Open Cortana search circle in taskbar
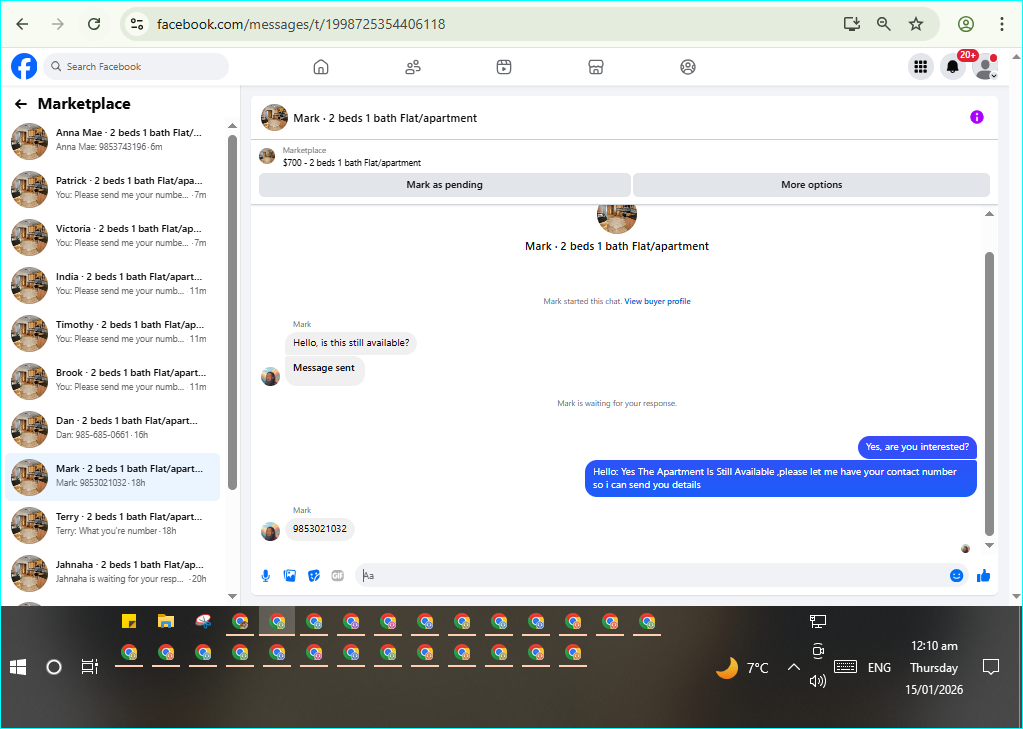Screen dimensions: 1023x729 point(54,666)
